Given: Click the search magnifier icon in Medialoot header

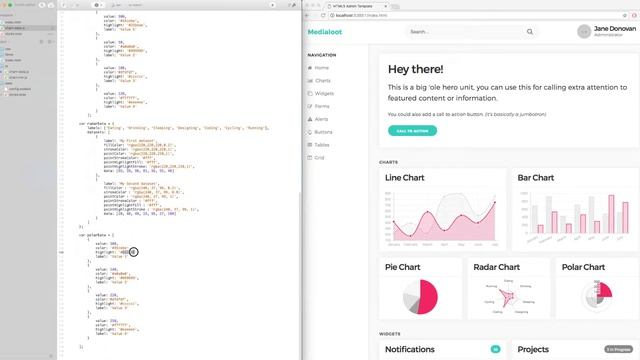Looking at the screenshot, I should [530, 32].
